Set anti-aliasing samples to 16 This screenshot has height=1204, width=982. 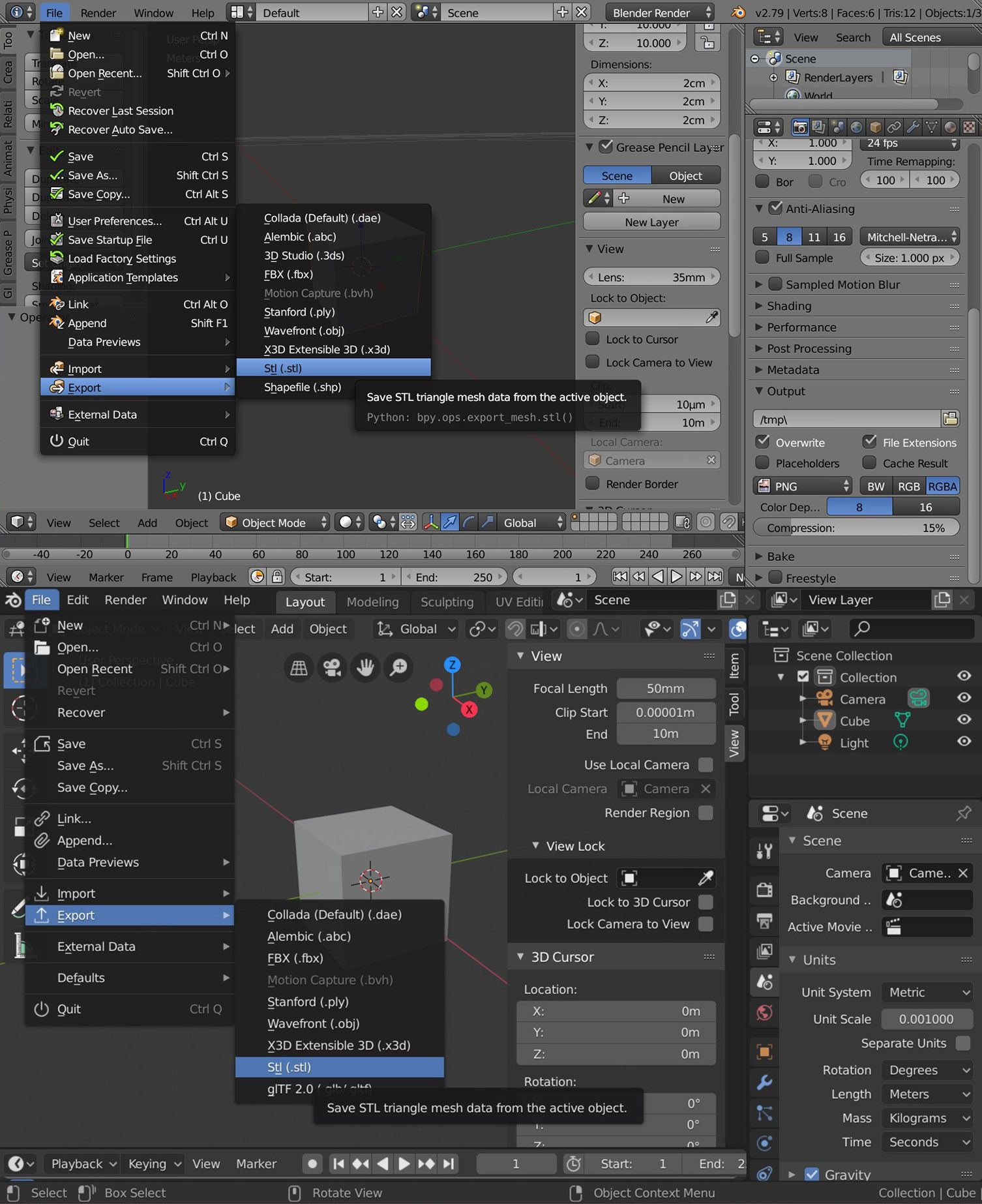click(839, 237)
